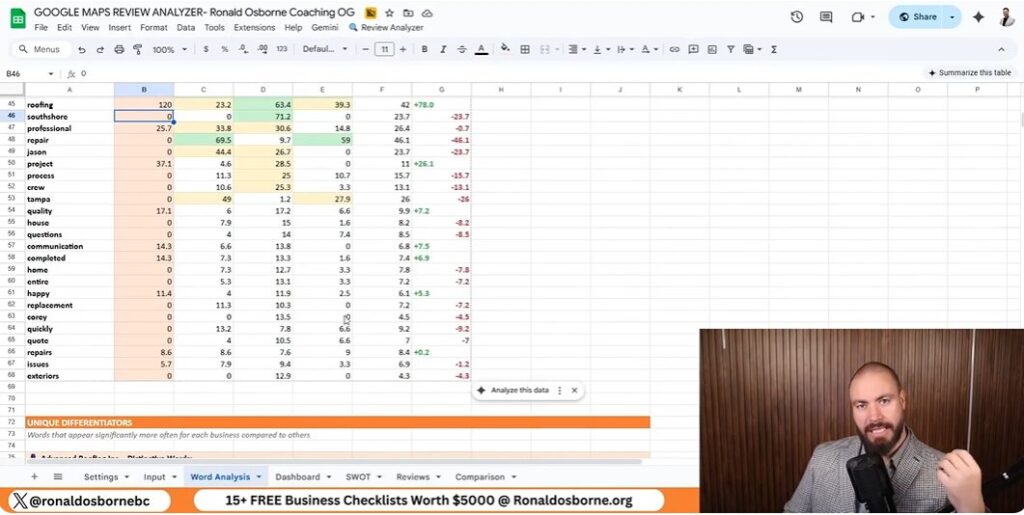
Task: Open the Borders tool
Action: click(524, 50)
